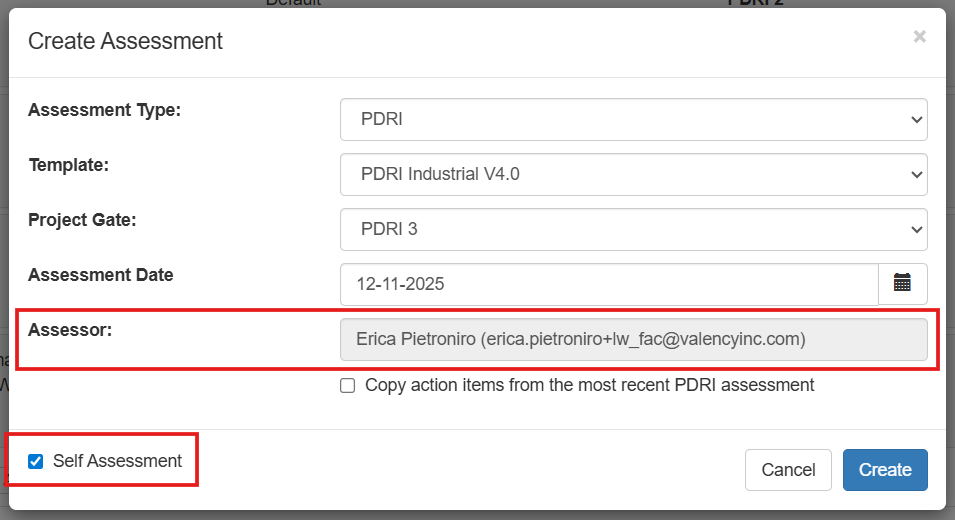Click the "Copy action items" label text

click(x=589, y=385)
